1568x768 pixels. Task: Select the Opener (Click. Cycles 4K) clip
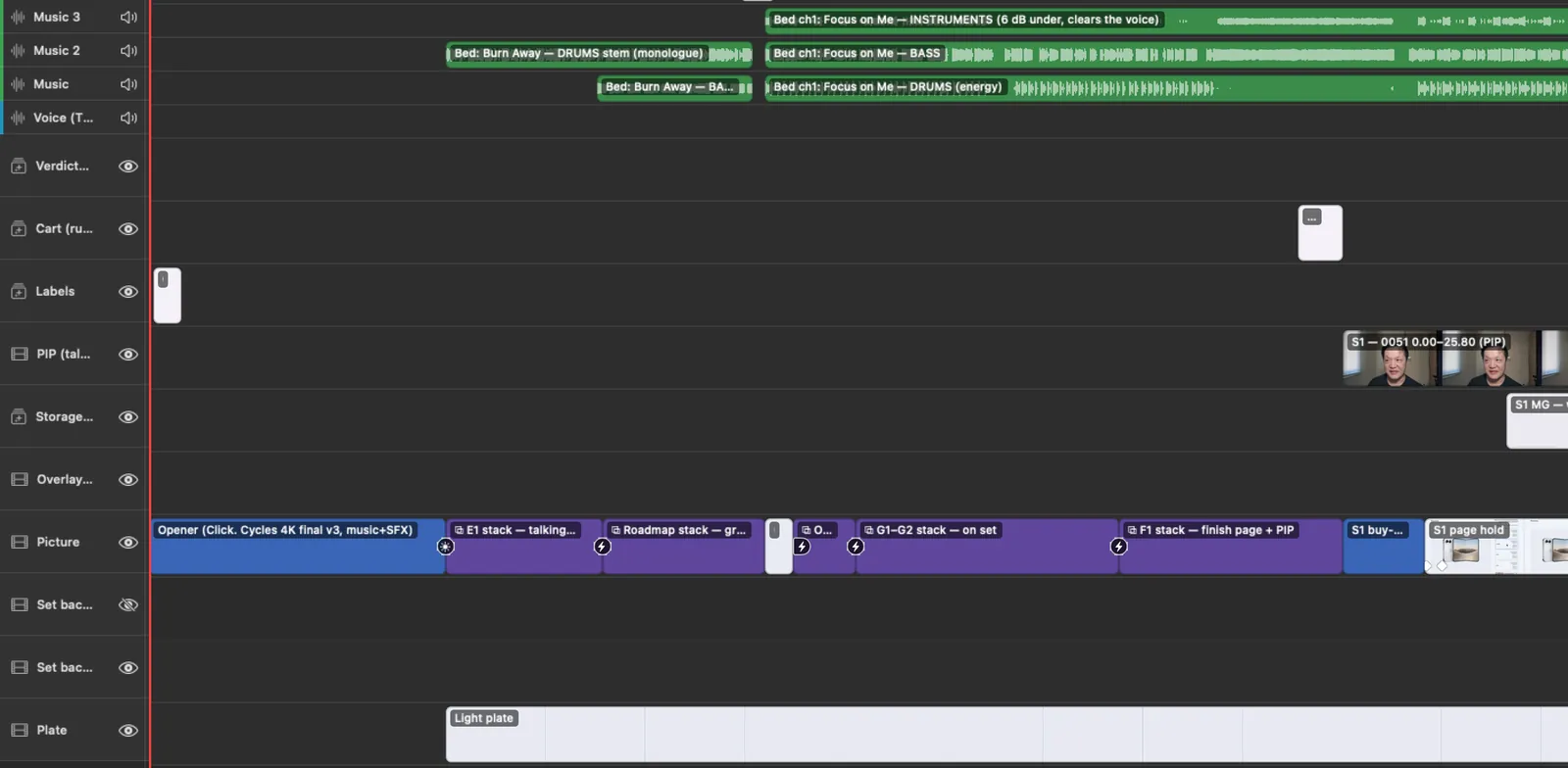pos(298,547)
